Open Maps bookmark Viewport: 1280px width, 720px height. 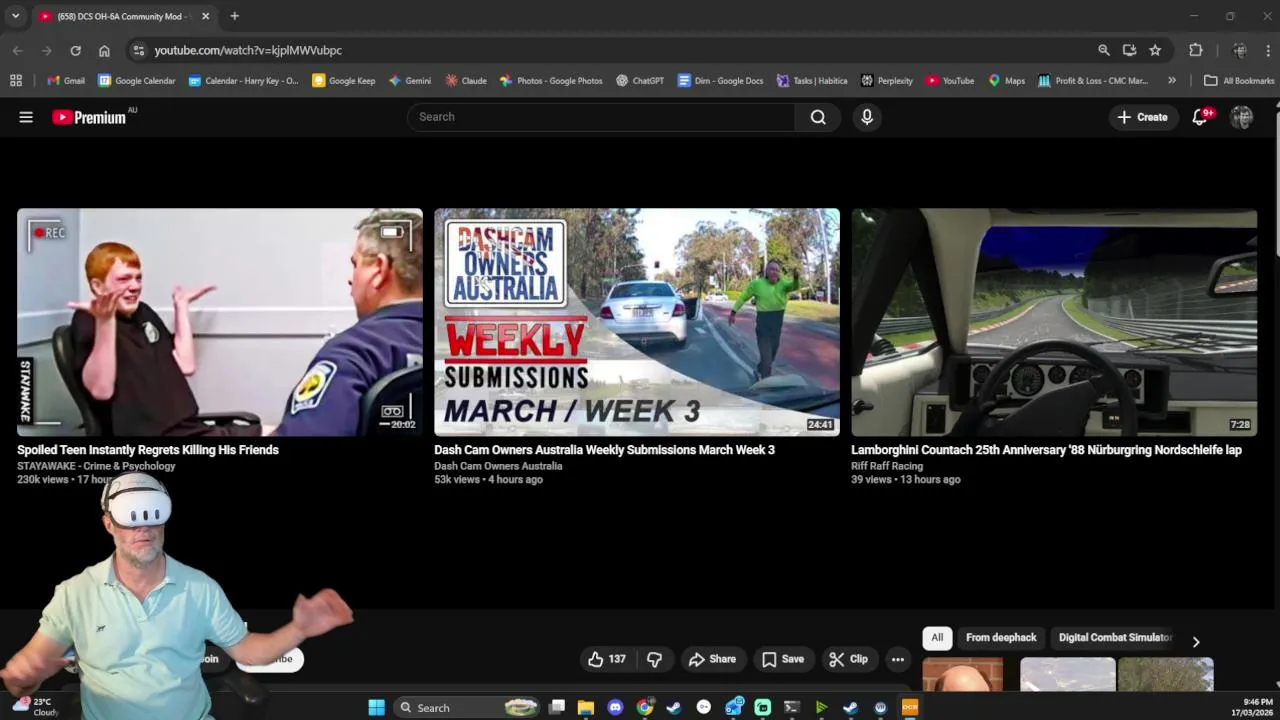coord(1006,81)
